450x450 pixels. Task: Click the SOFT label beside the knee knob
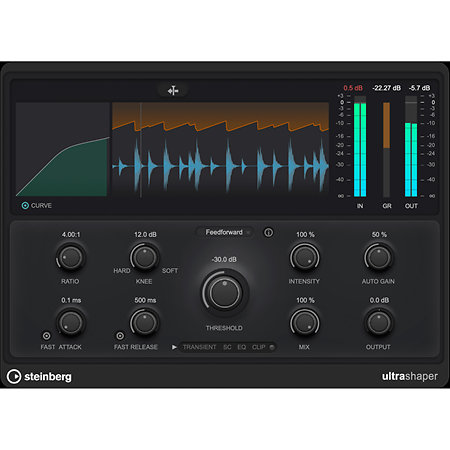tap(170, 271)
